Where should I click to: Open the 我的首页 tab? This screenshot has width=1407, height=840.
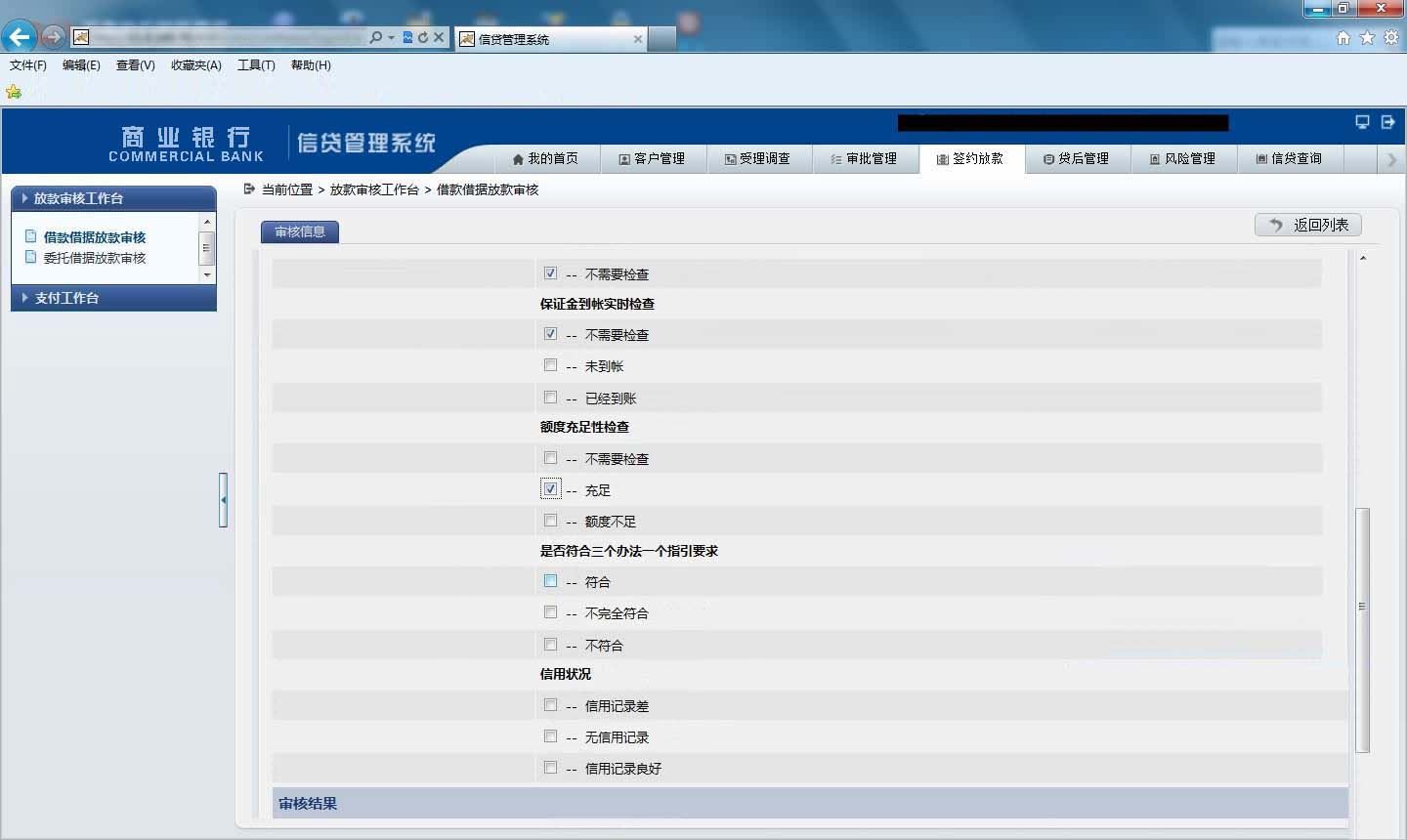click(x=545, y=158)
